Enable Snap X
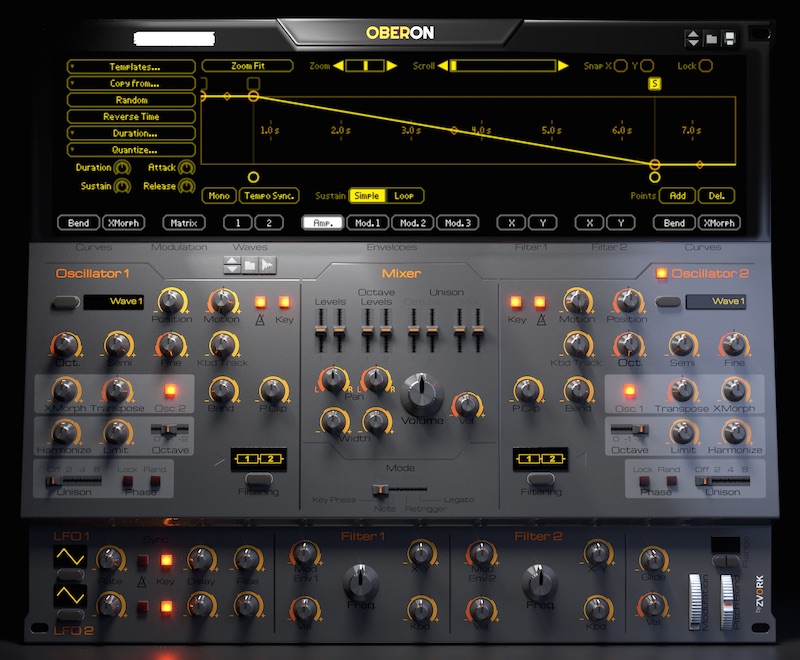 pos(620,66)
